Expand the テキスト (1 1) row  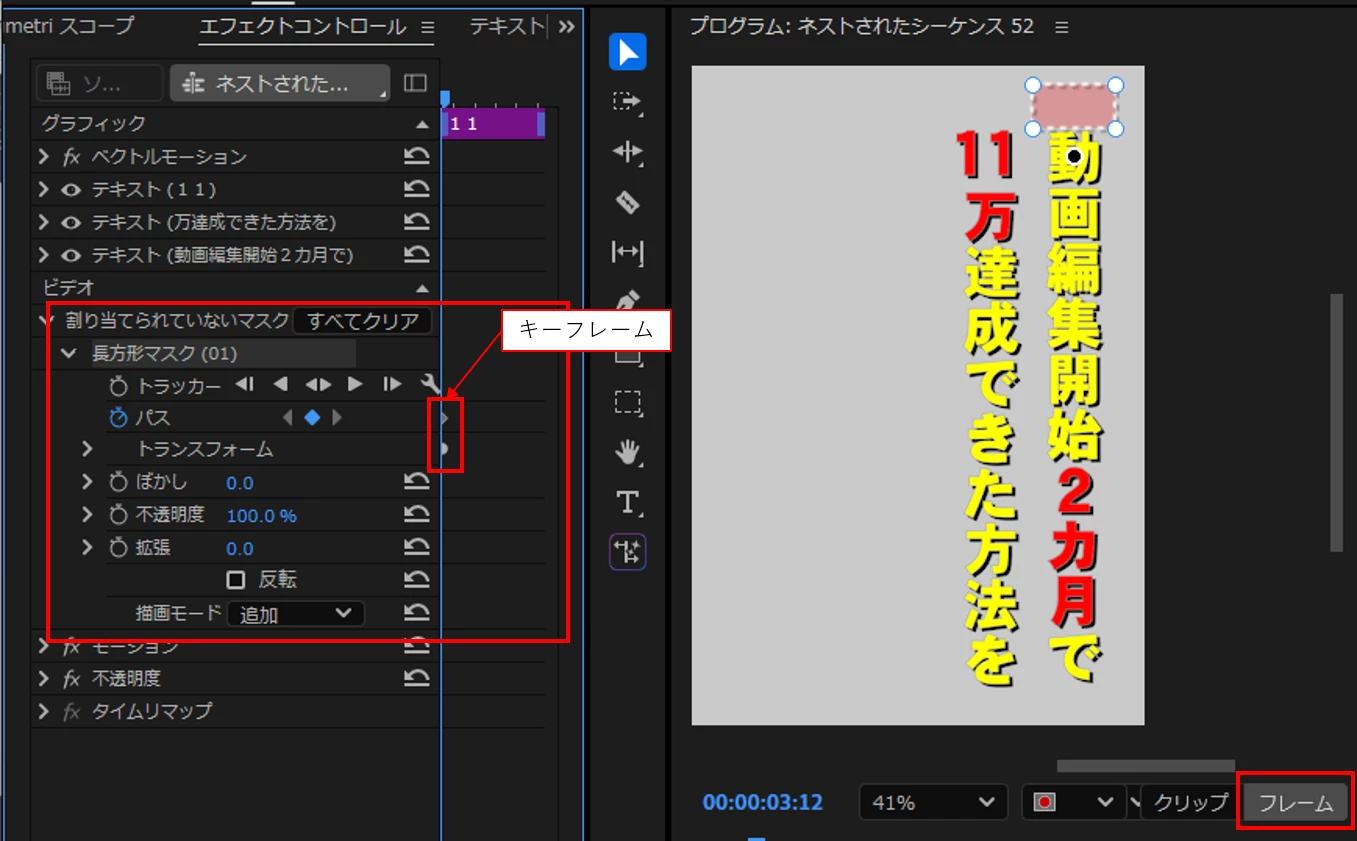click(43, 189)
